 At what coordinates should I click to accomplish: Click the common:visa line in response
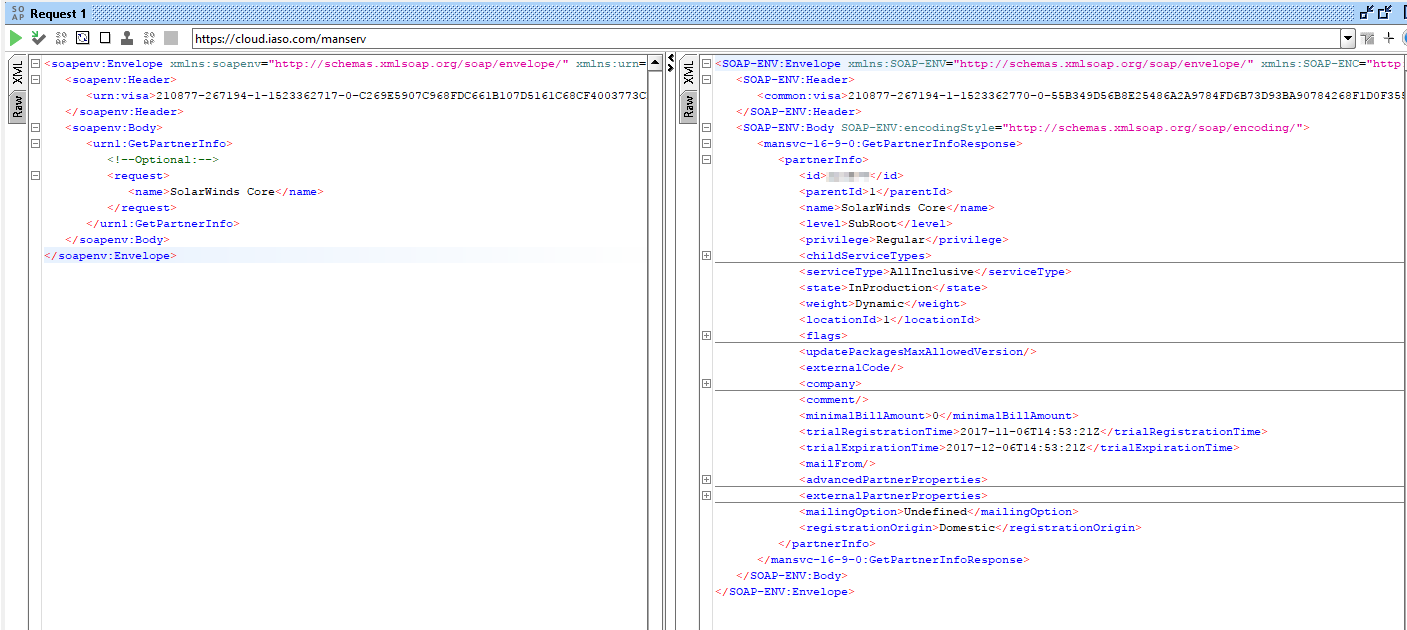click(1081, 95)
